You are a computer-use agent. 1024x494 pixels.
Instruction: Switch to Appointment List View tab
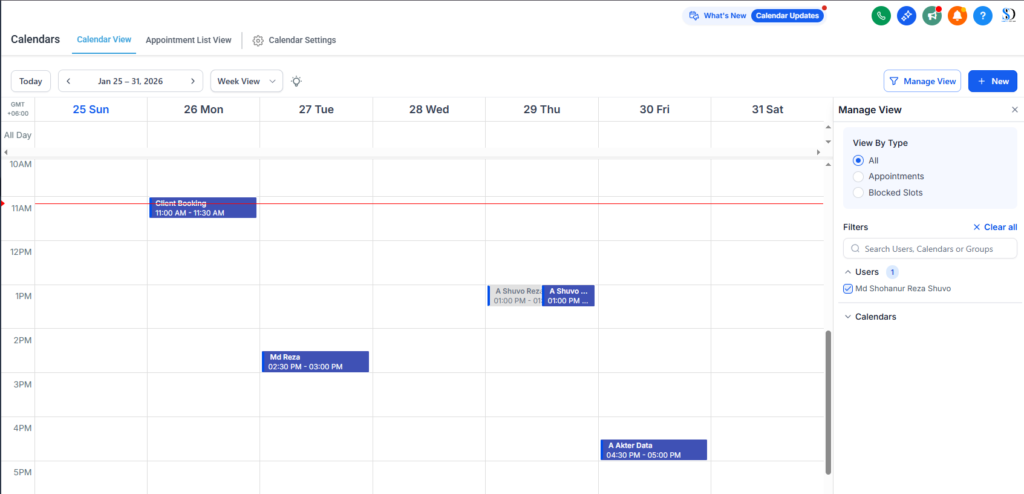coord(188,40)
